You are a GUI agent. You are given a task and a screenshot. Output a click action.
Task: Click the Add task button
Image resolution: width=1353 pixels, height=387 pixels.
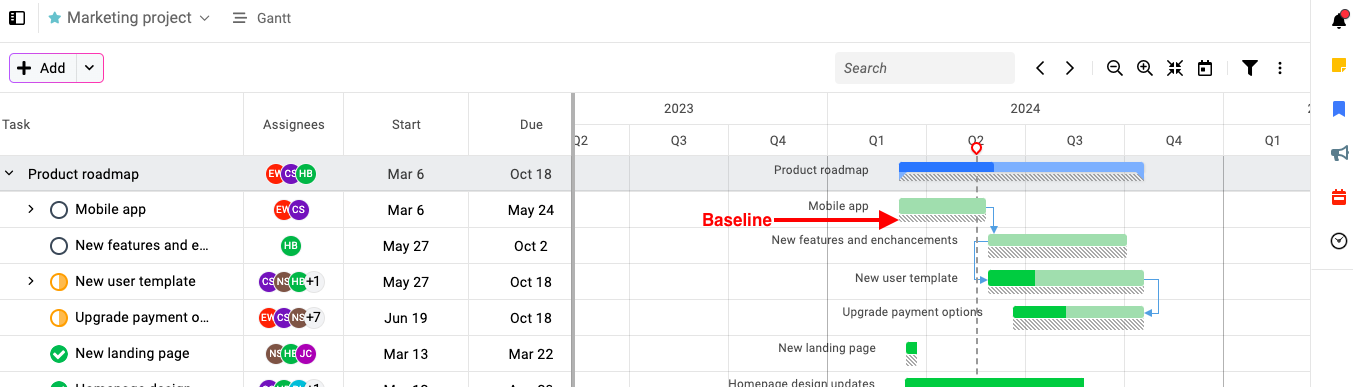[x=43, y=68]
